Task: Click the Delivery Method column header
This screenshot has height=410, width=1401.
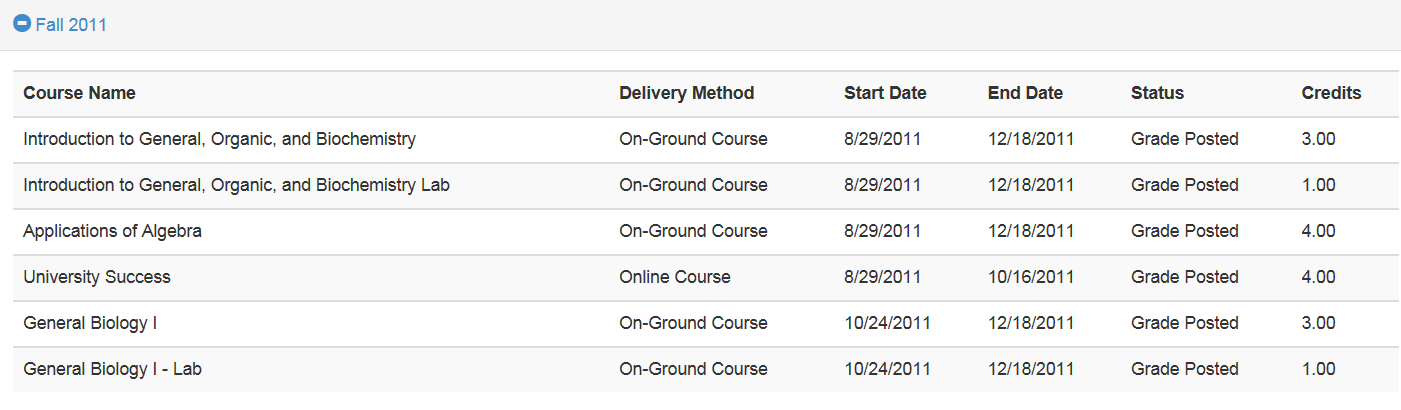Action: point(687,93)
